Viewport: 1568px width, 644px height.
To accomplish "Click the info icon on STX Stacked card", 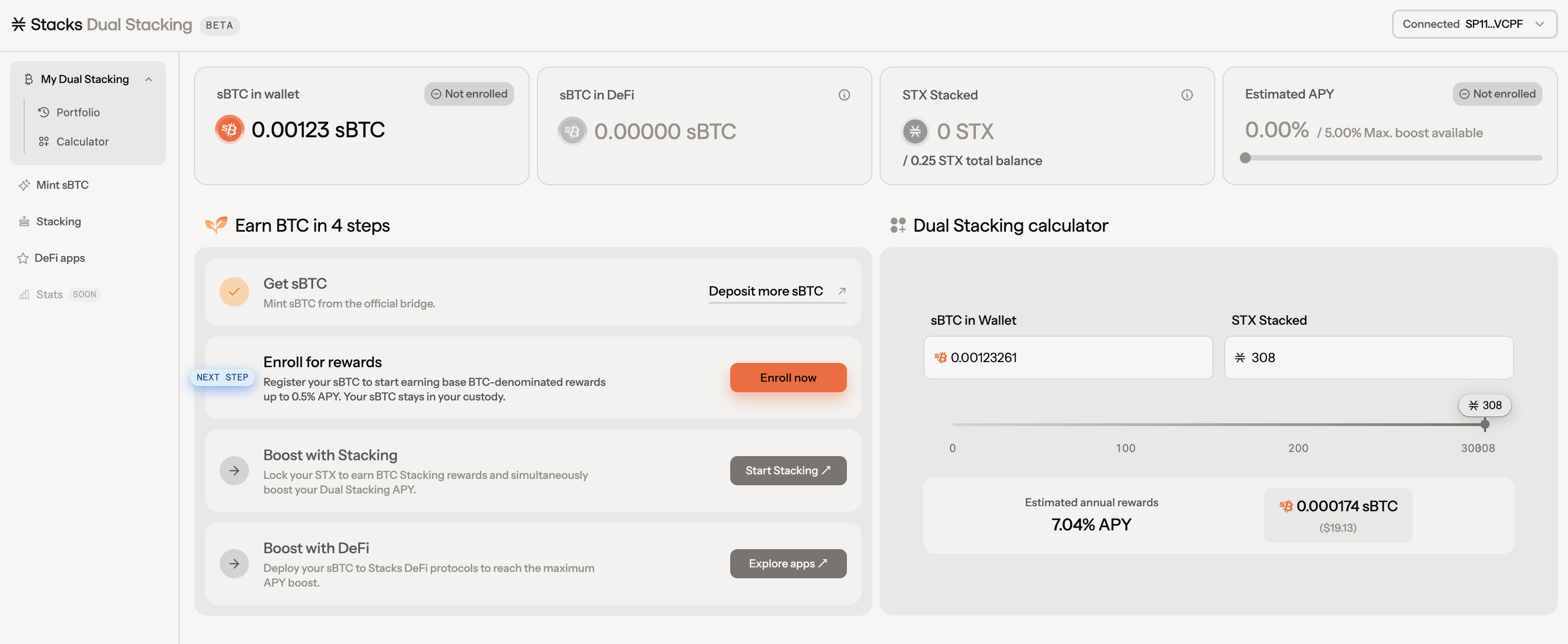I will tap(1186, 94).
